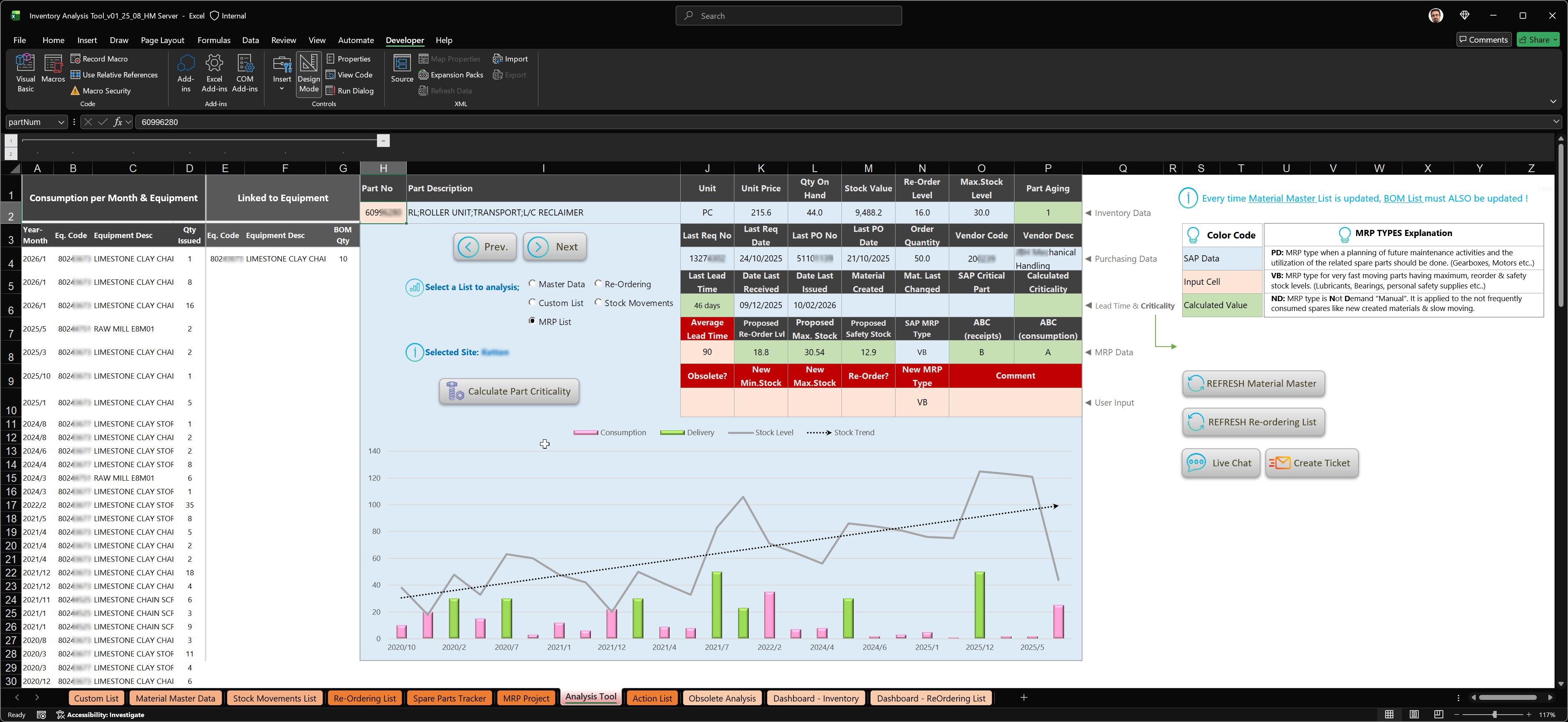Viewport: 1568px width, 722px height.
Task: Adjust the zoom level slider
Action: (x=1494, y=715)
